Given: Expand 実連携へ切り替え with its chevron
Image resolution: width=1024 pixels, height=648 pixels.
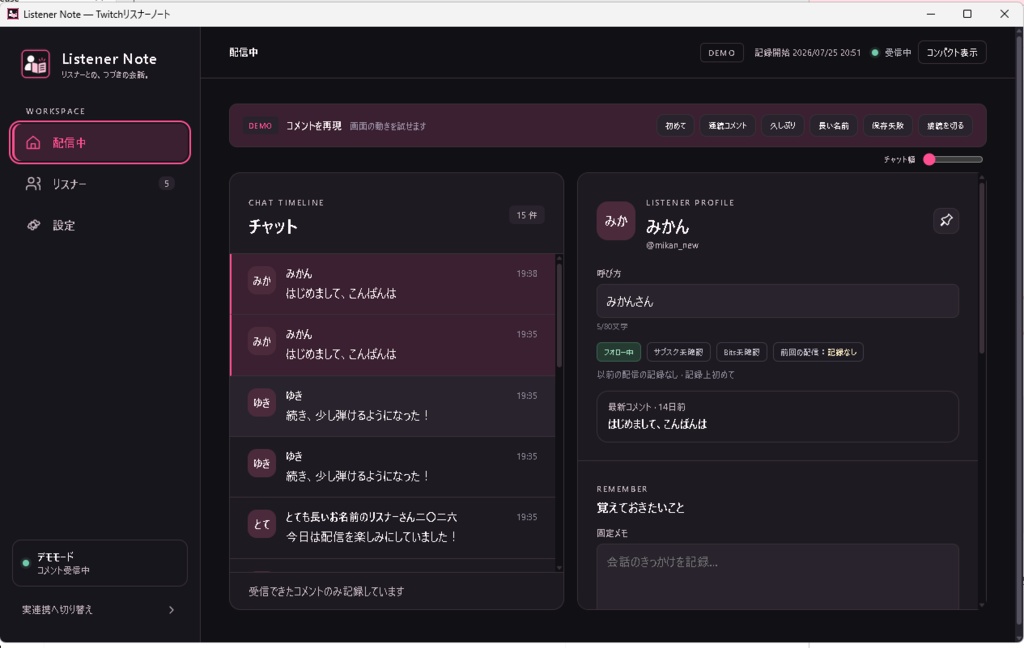Looking at the screenshot, I should point(171,609).
